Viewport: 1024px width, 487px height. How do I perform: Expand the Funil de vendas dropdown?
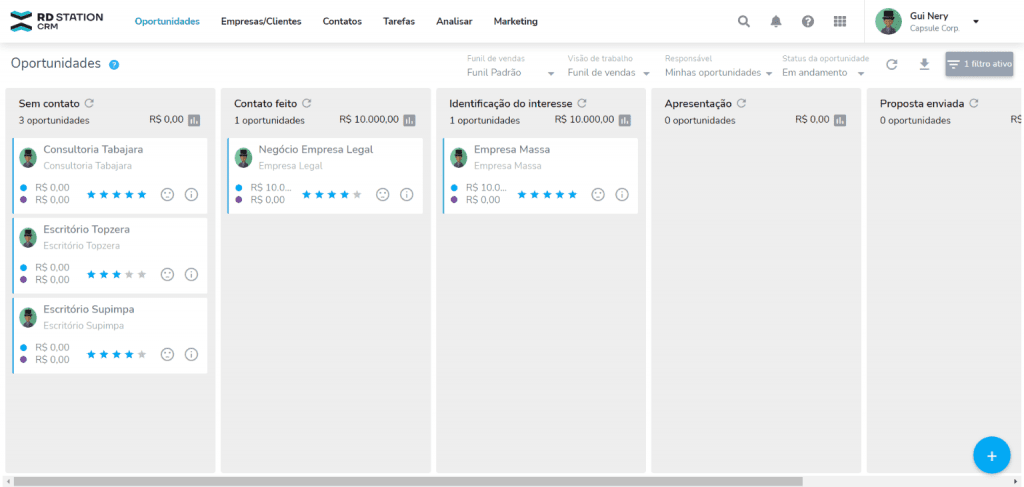(x=510, y=72)
